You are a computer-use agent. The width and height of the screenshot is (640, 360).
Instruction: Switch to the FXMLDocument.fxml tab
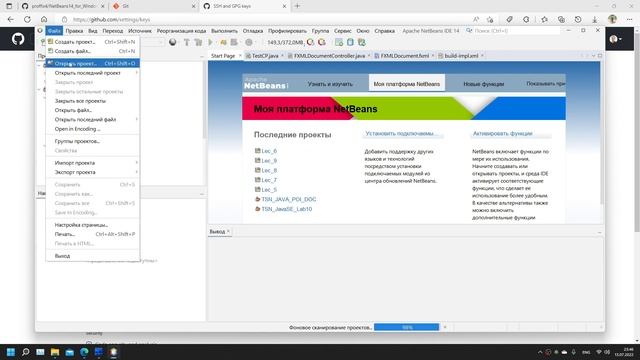tap(404, 56)
